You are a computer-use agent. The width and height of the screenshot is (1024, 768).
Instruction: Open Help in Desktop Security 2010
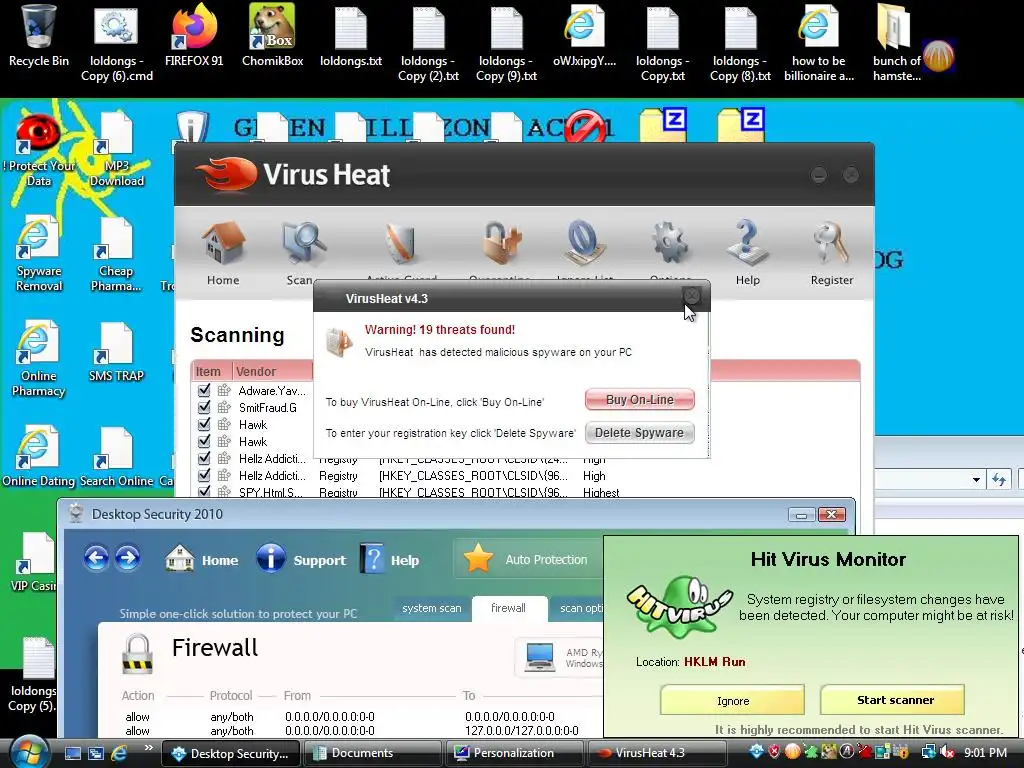pyautogui.click(x=390, y=560)
